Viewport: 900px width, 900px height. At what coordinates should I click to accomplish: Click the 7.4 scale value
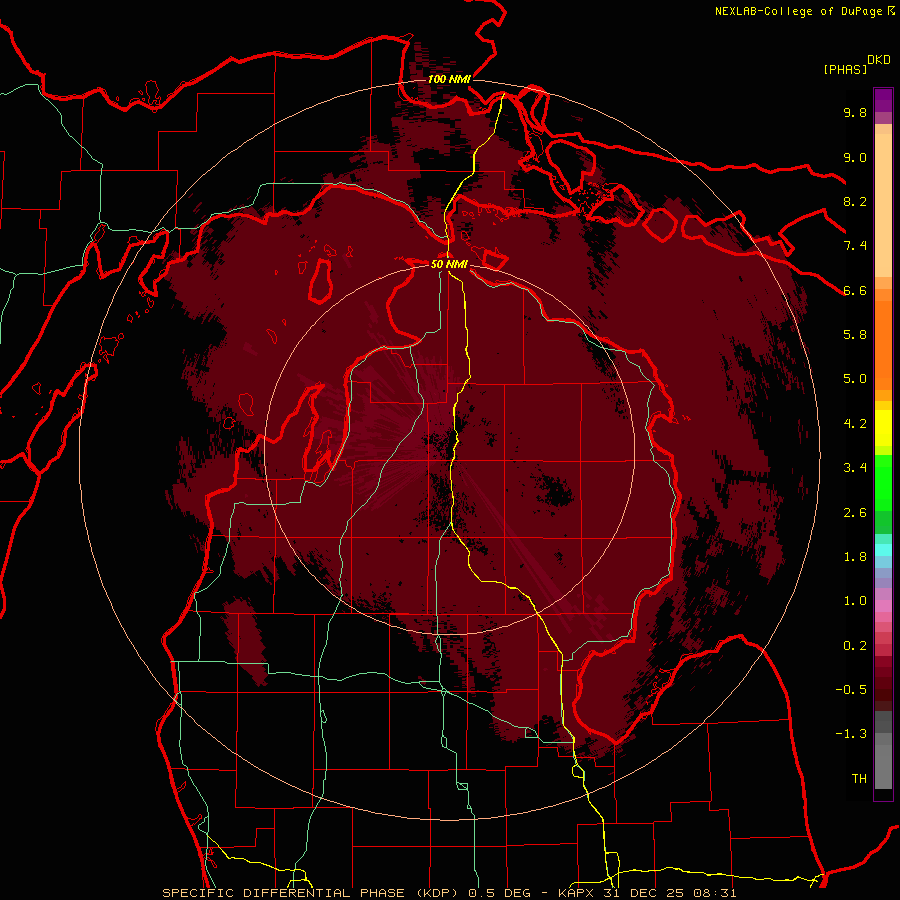pyautogui.click(x=855, y=246)
